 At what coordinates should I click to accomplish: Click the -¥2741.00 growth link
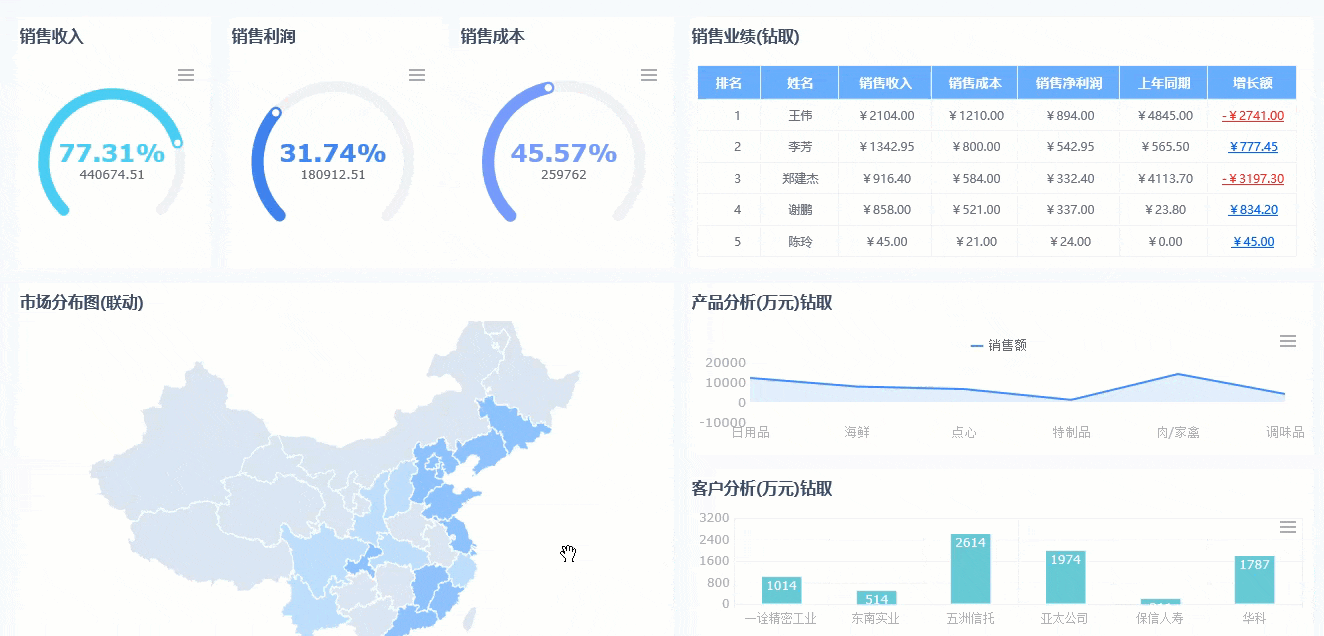coord(1252,115)
